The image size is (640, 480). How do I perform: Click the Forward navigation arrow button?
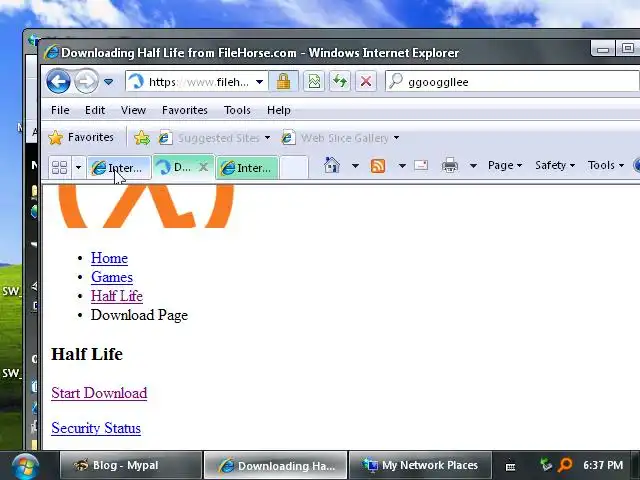(x=86, y=81)
